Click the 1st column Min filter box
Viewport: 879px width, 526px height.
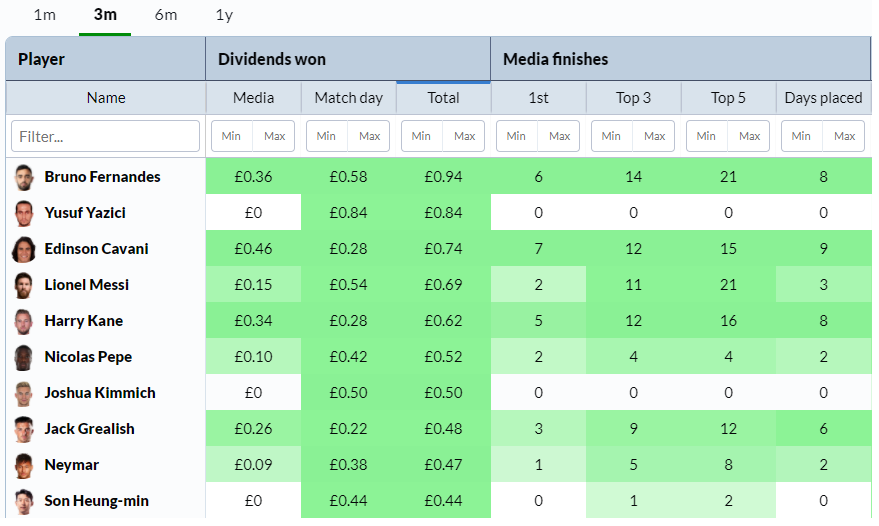pos(516,136)
